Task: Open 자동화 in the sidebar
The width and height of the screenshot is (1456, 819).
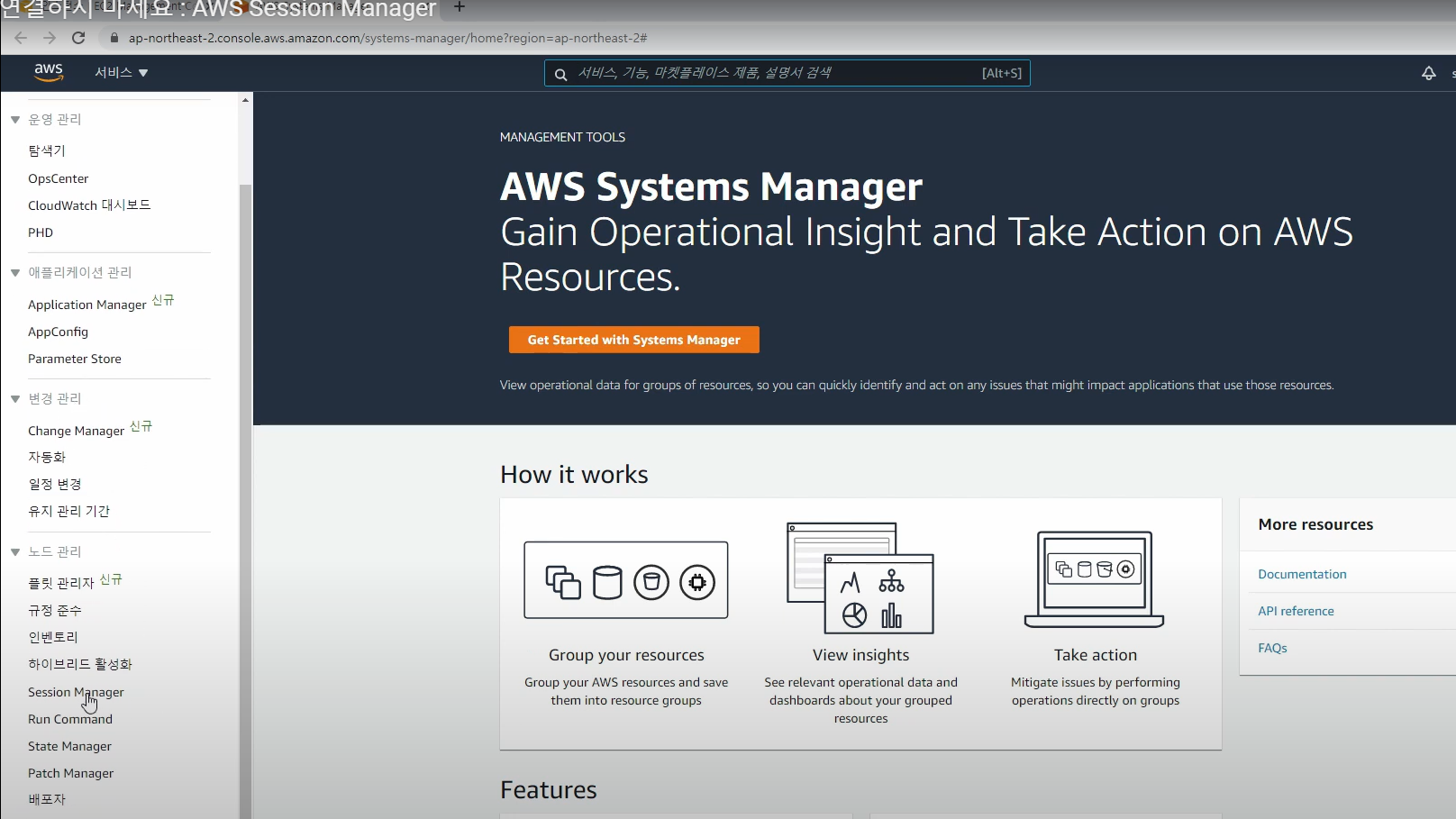Action: pyautogui.click(x=47, y=457)
